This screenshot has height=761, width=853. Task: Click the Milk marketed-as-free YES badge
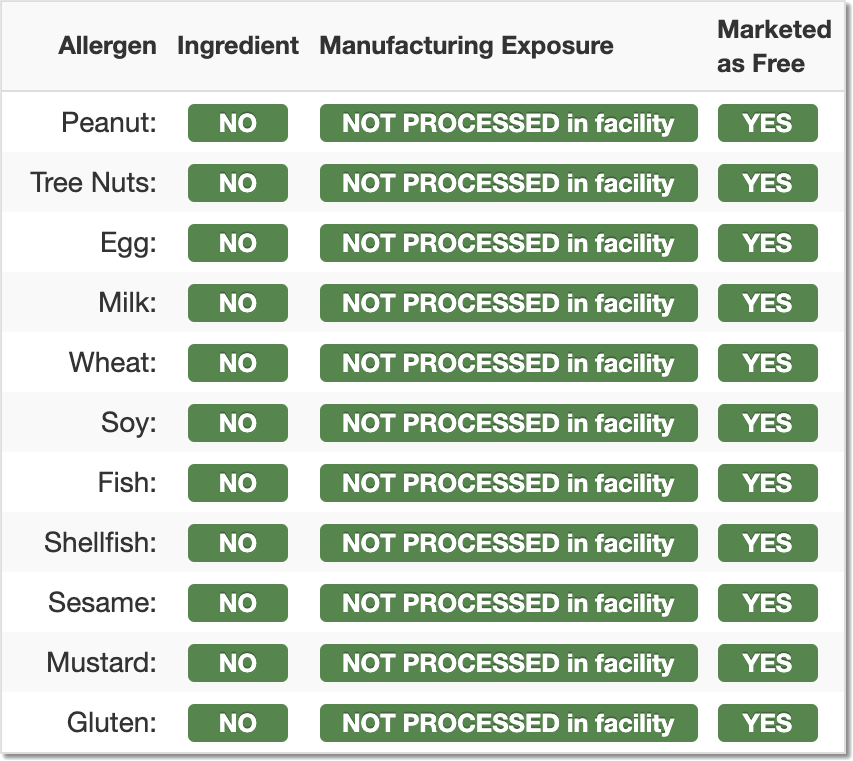click(767, 303)
